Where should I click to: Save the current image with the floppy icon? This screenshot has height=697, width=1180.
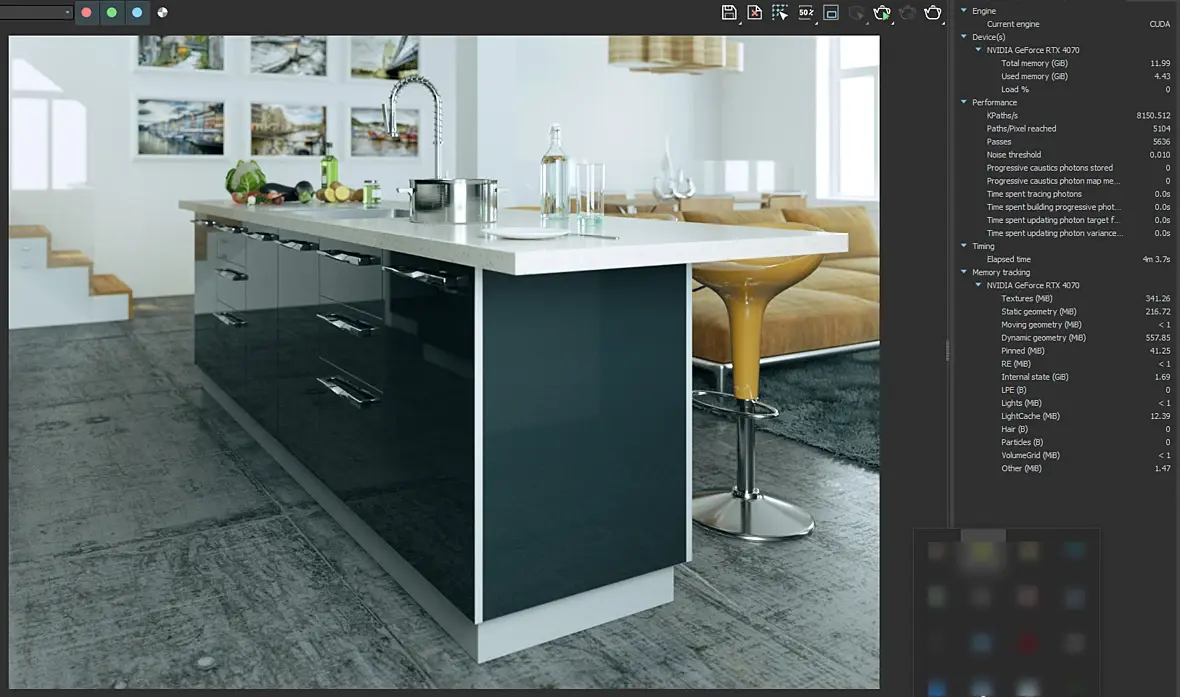(x=728, y=12)
